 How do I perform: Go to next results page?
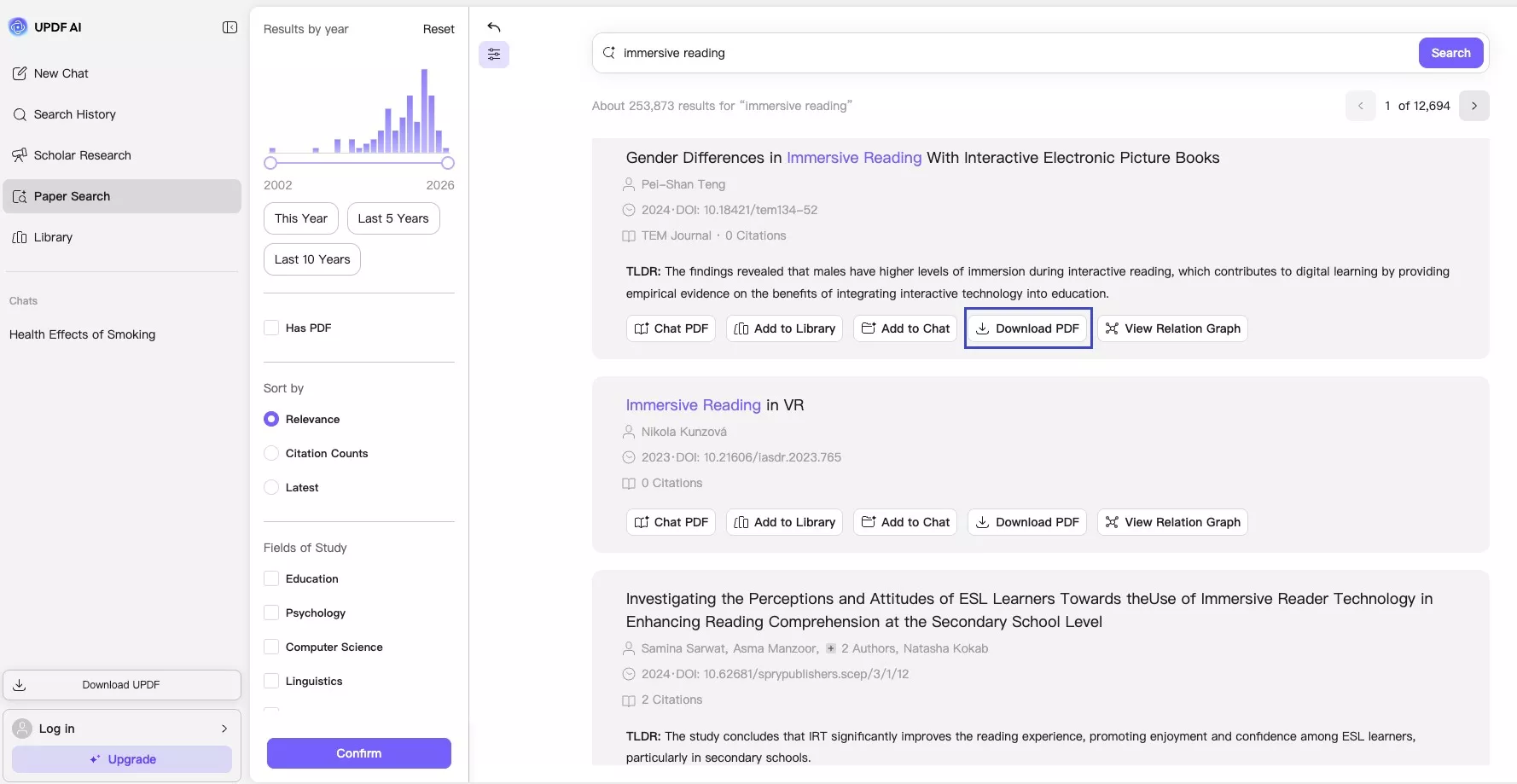[1473, 106]
